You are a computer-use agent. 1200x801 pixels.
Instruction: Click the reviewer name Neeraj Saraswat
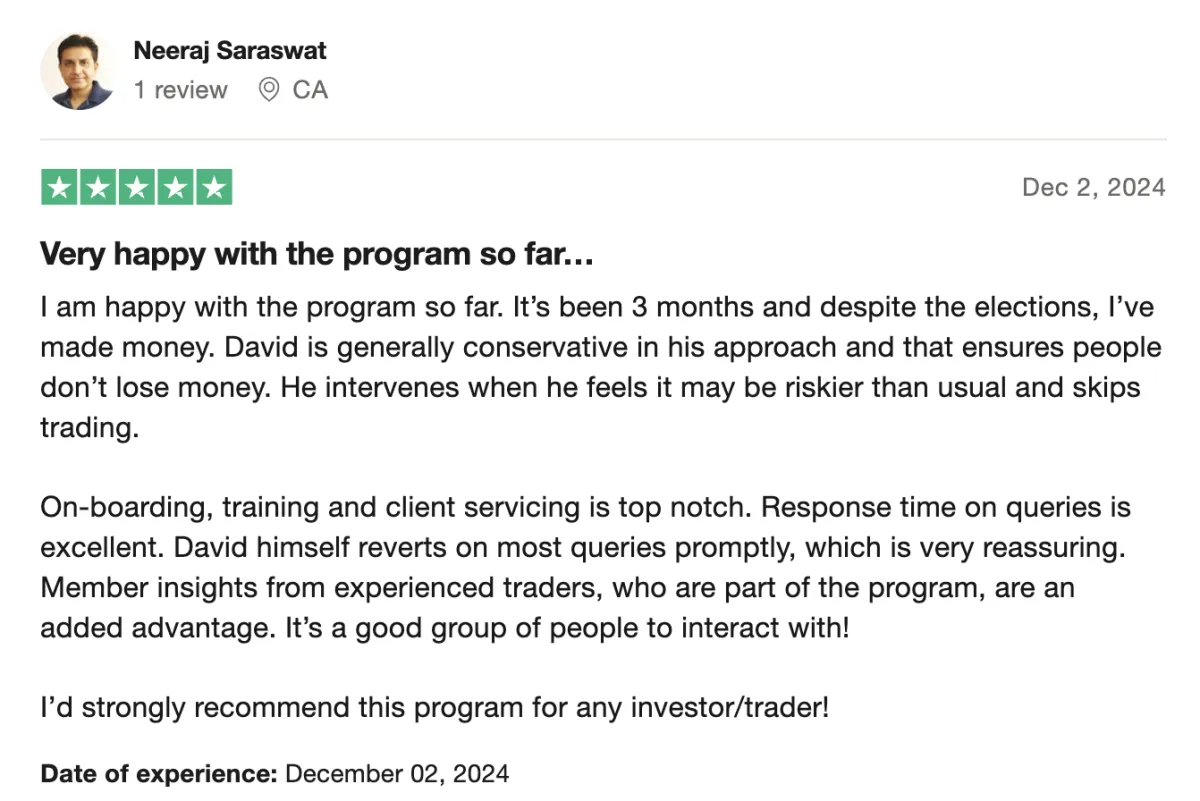pos(230,50)
